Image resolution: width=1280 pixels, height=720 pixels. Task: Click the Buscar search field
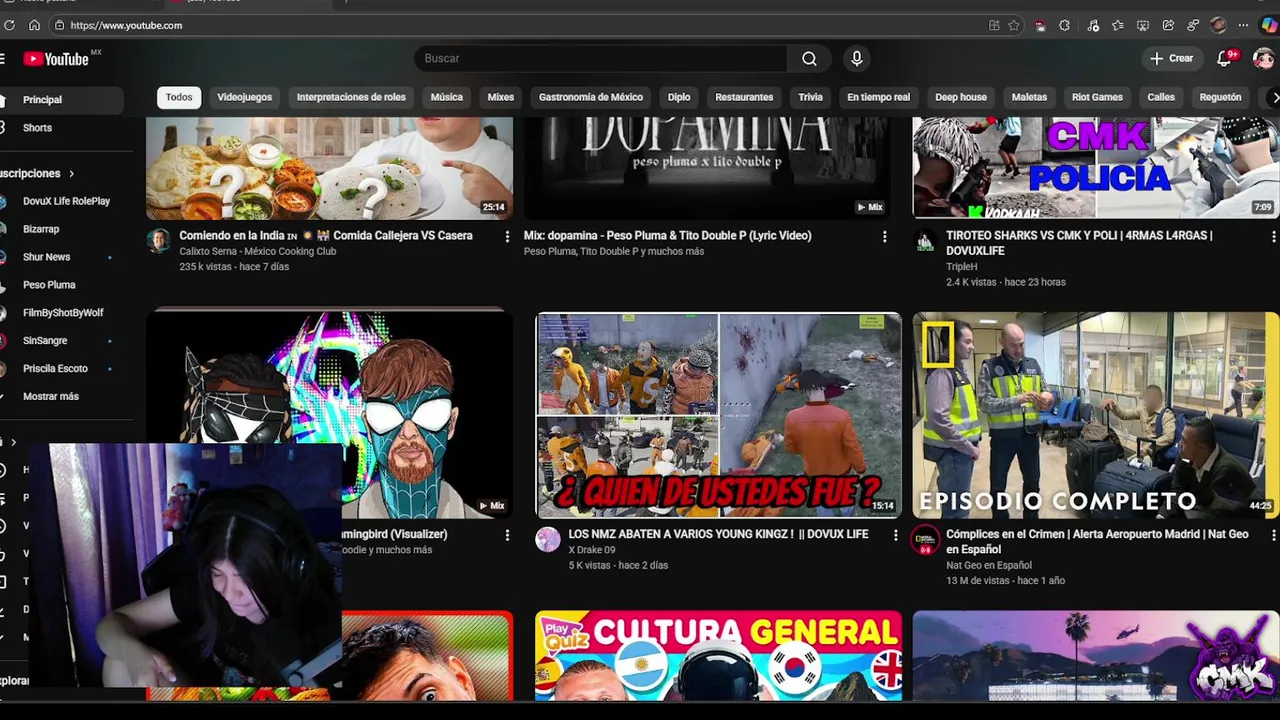tap(600, 59)
